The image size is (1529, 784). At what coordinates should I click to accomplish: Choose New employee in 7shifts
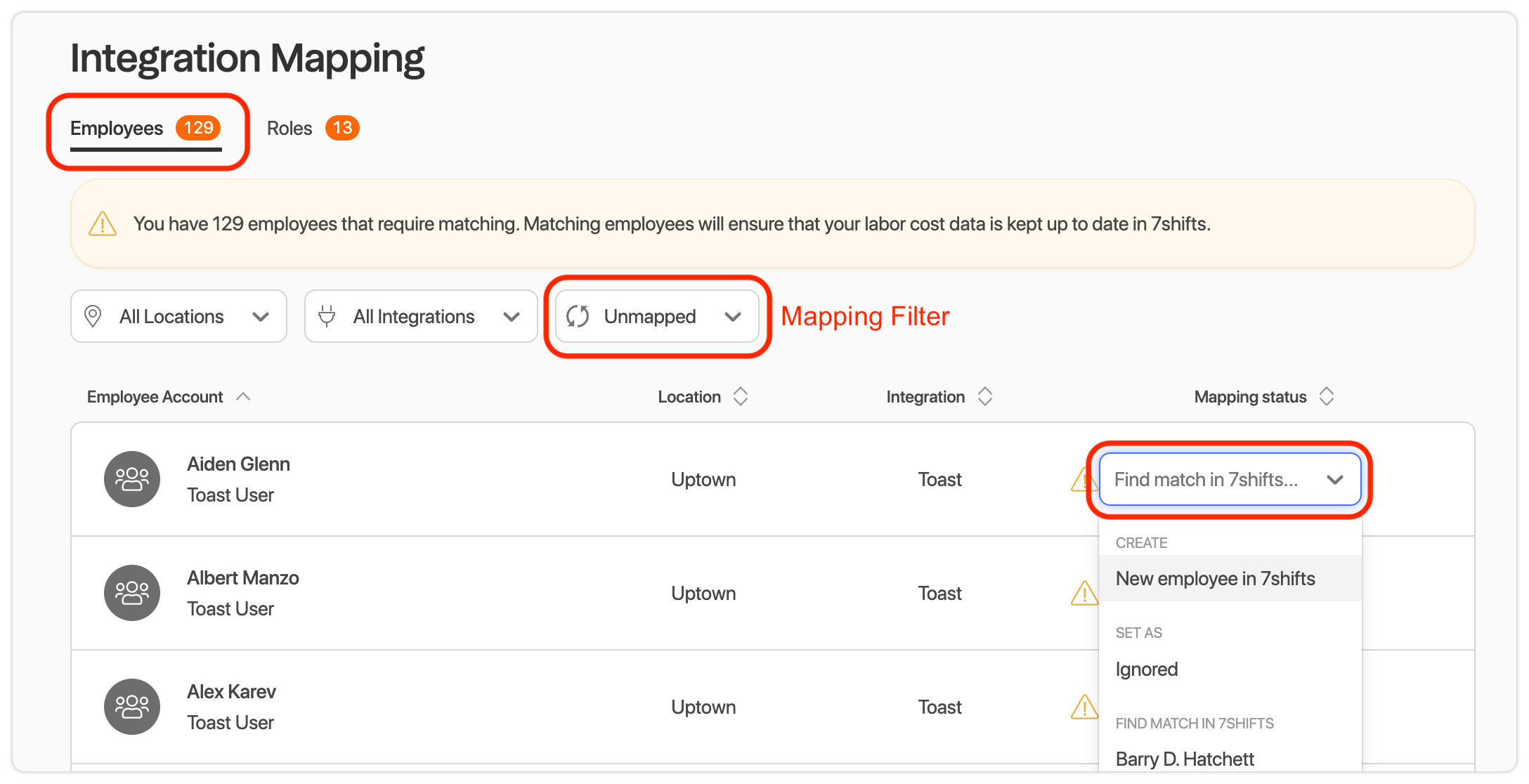(1230, 579)
